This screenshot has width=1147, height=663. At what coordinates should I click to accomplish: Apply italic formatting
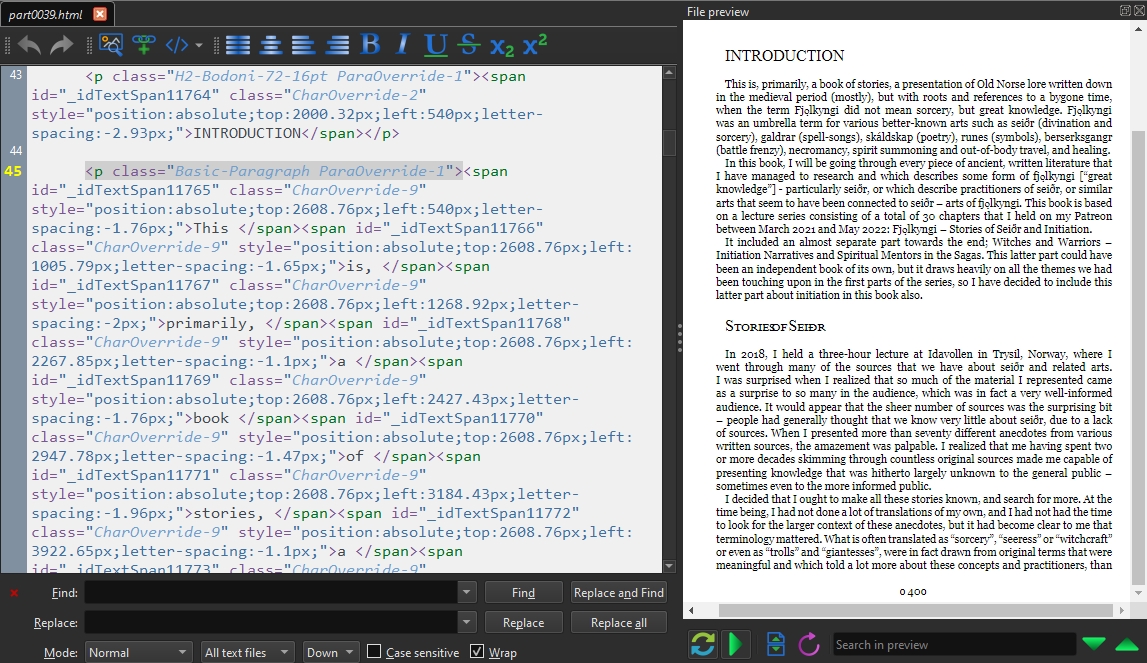pos(402,45)
